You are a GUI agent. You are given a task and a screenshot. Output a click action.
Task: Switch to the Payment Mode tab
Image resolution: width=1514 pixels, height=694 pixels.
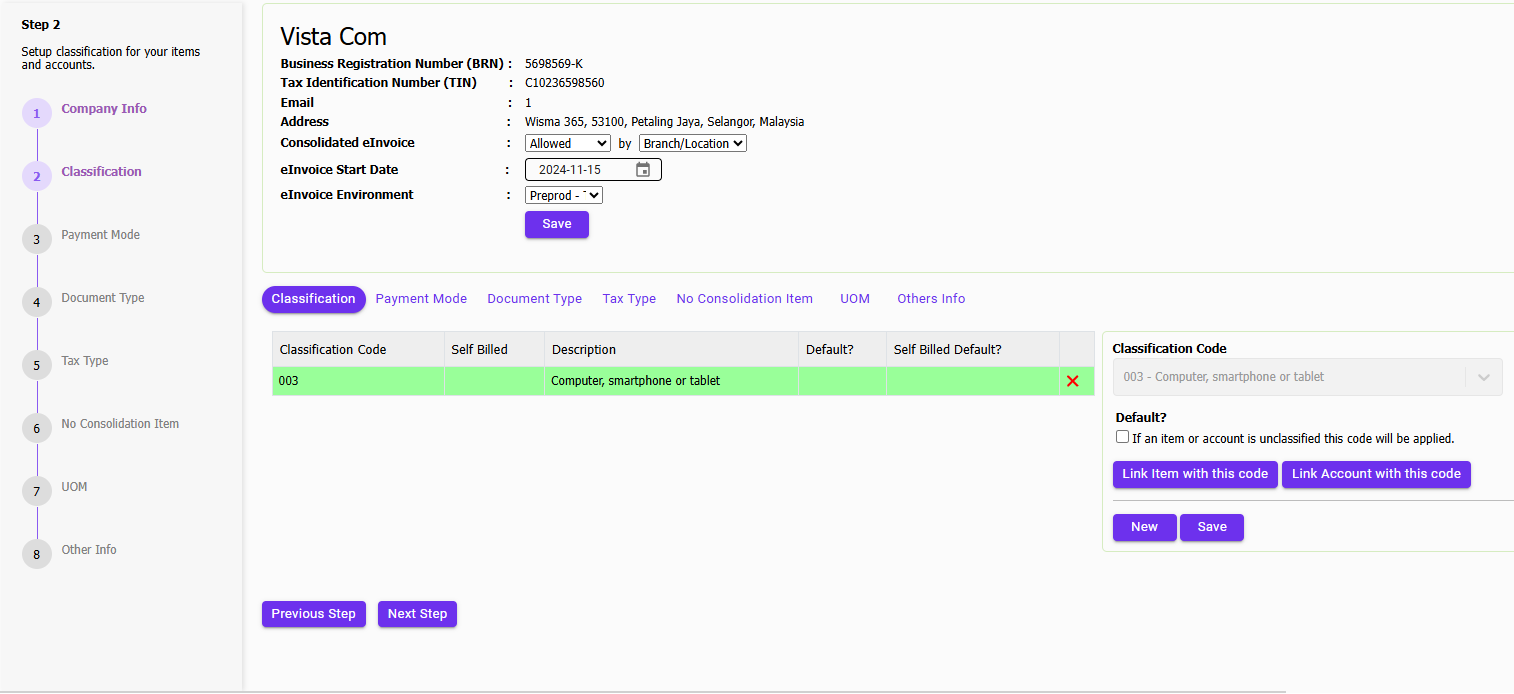(421, 298)
